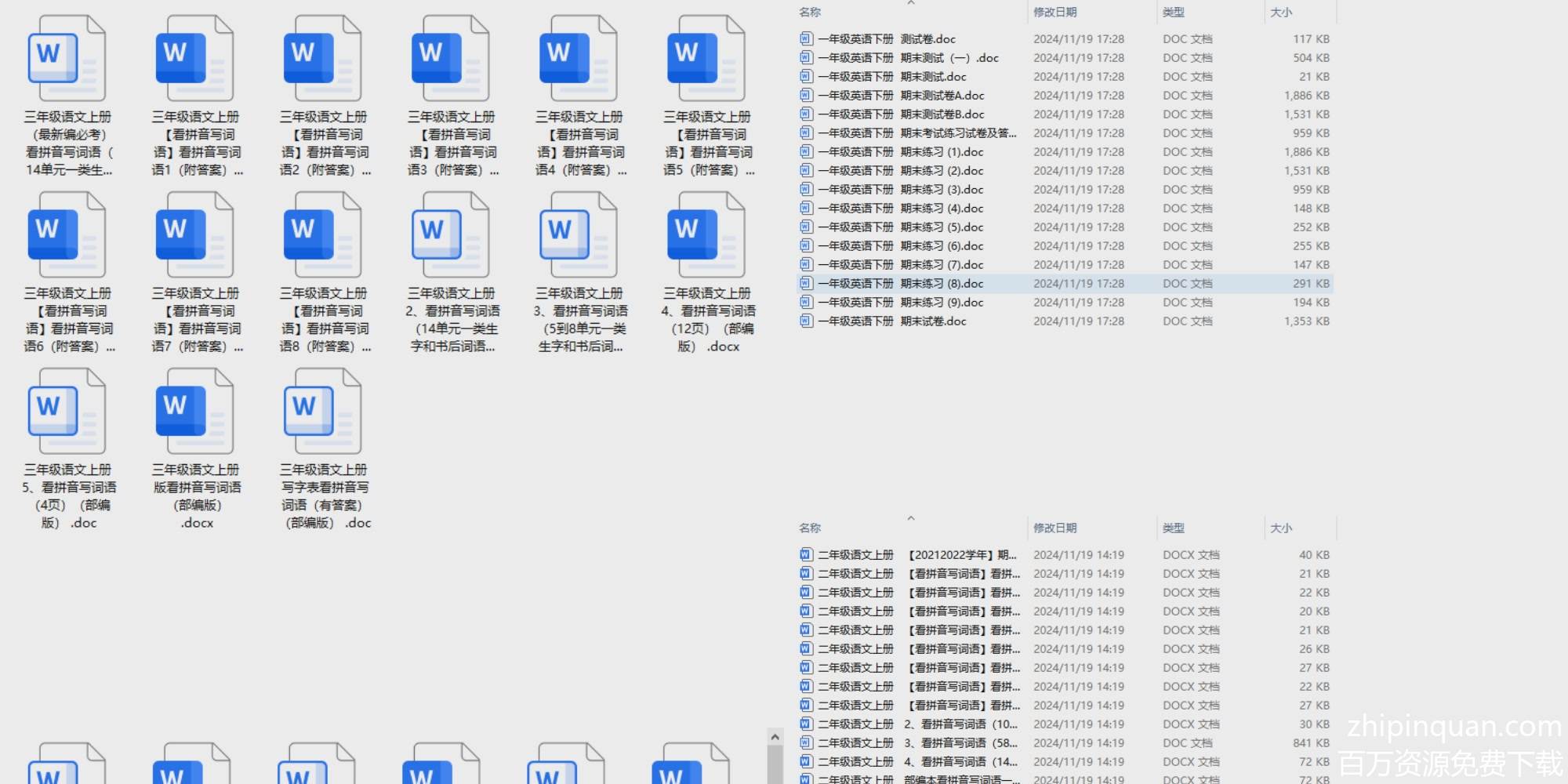The image size is (1568, 784).
Task: Sort lower file list by 修改日期 header
Action: point(1054,528)
